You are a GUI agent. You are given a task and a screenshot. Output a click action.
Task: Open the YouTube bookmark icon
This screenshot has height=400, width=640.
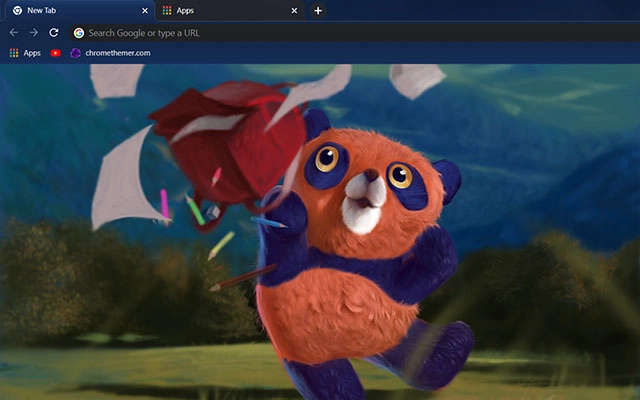(56, 53)
